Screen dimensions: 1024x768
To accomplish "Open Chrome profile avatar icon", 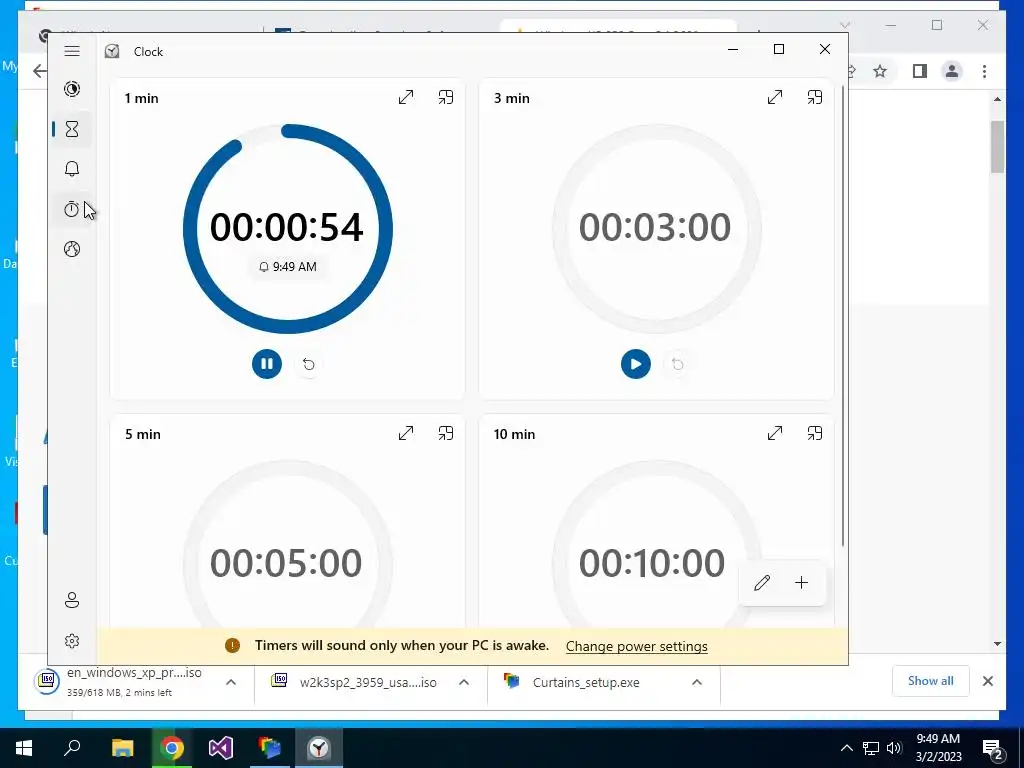I will pos(952,71).
